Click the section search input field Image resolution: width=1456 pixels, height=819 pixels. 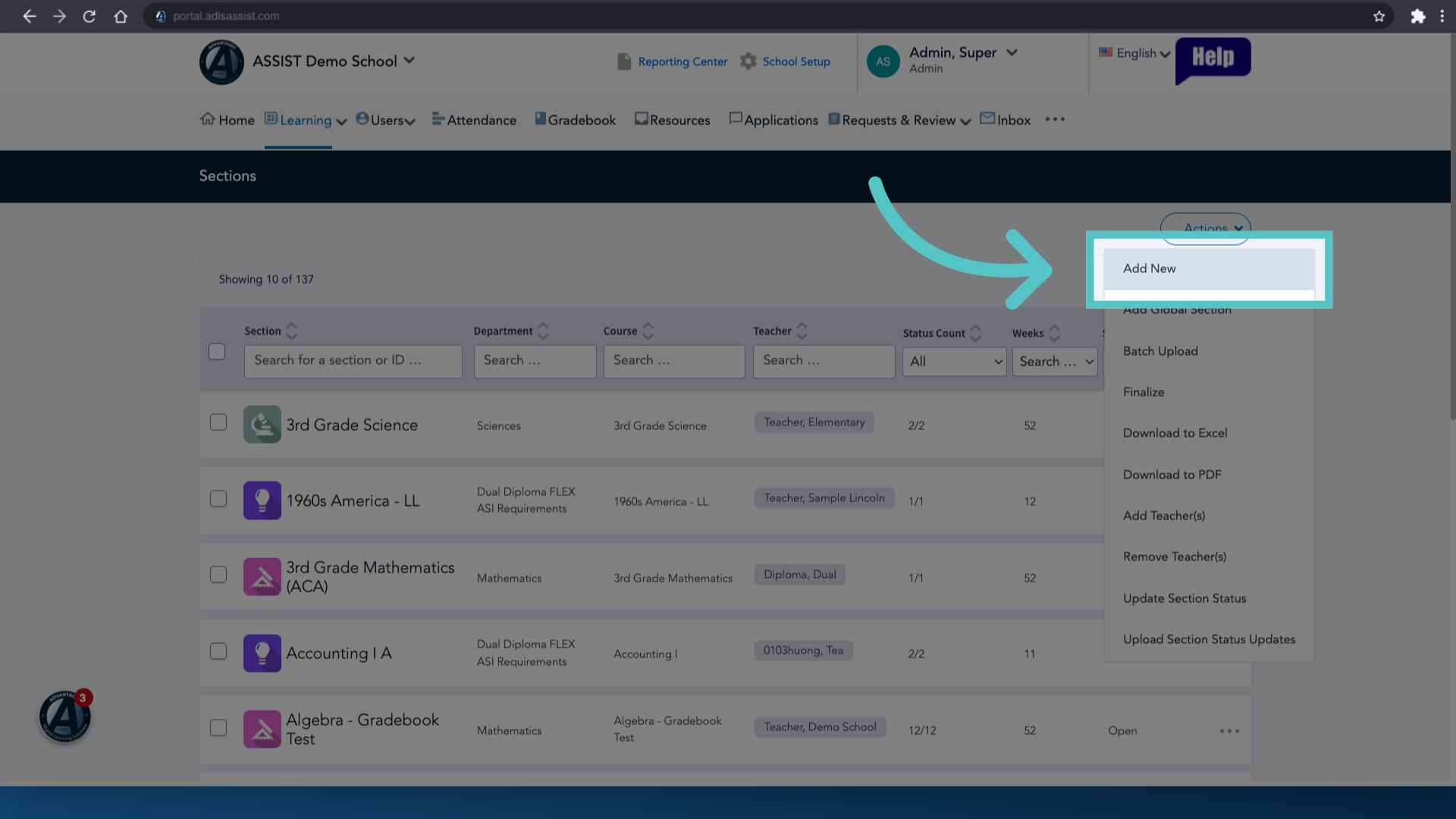353,361
